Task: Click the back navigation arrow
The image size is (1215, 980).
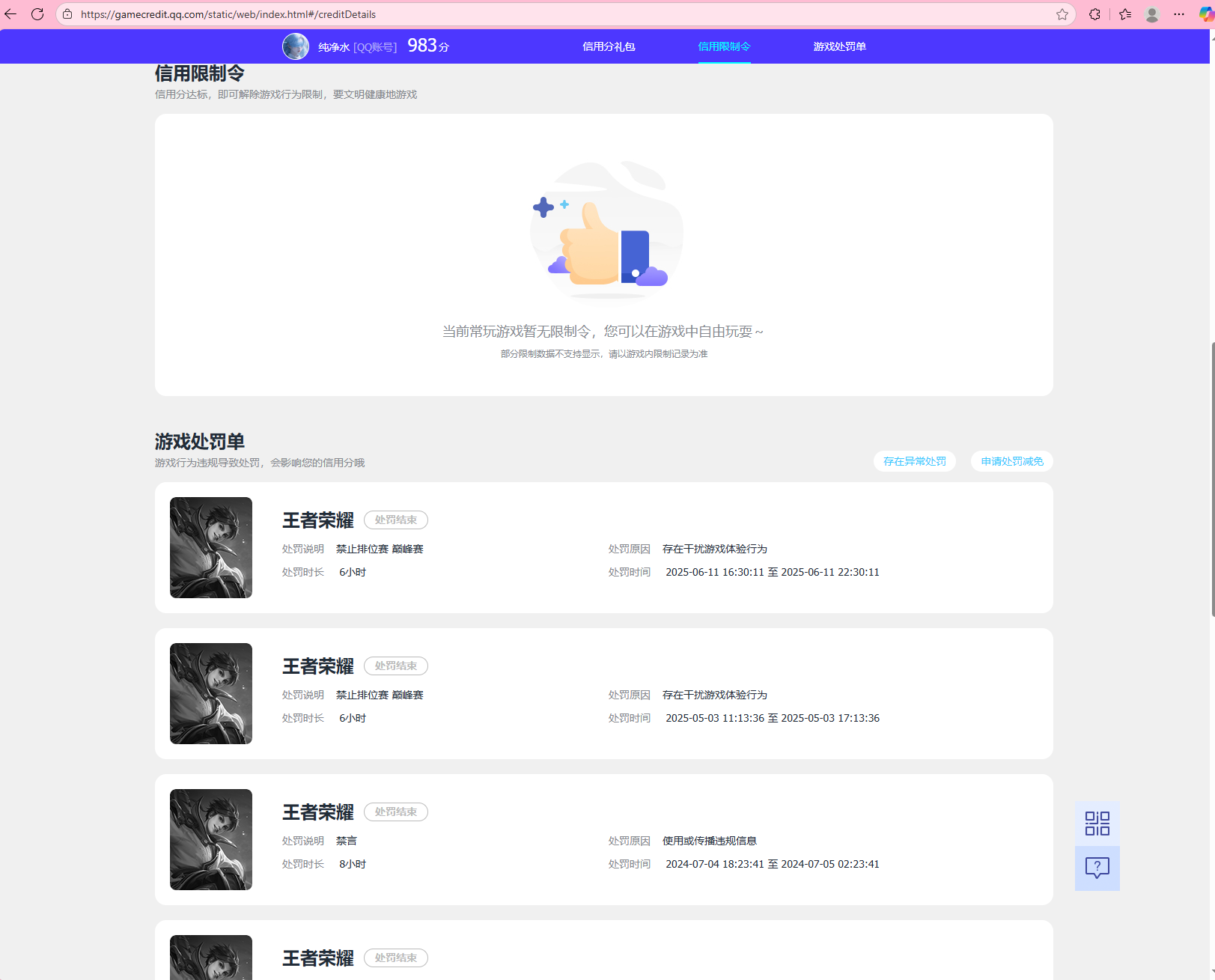Action: point(11,13)
